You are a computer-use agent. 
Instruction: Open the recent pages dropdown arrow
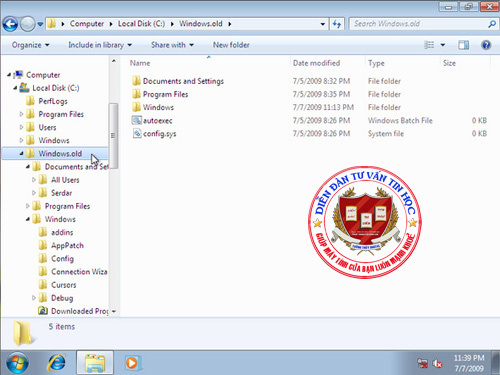40,24
